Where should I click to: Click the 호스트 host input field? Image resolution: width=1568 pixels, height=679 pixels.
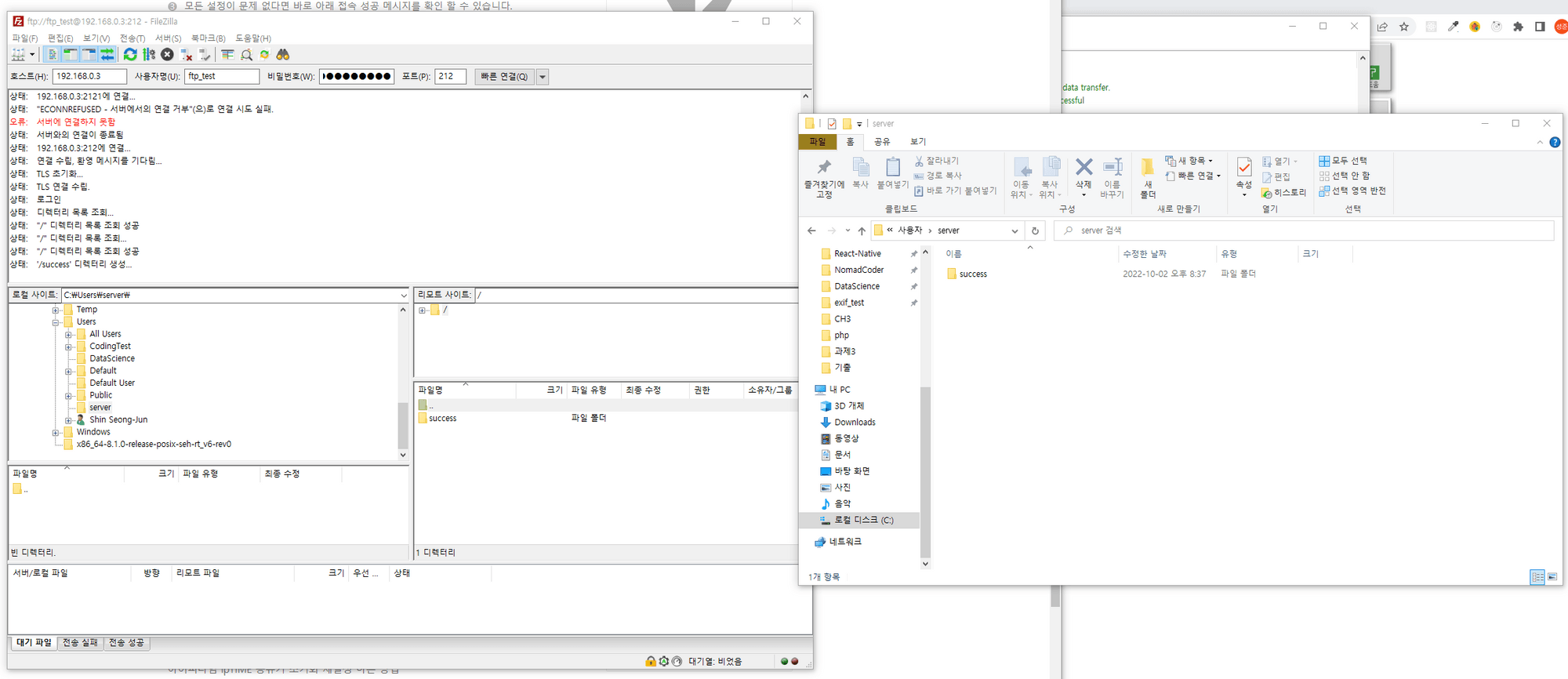[89, 77]
